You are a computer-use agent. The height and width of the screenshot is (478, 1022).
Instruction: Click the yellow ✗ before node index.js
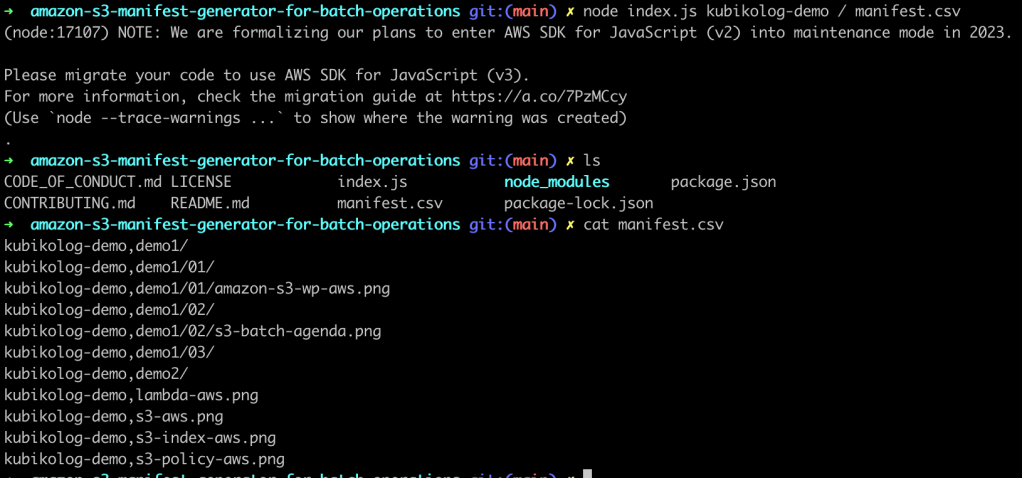point(570,13)
